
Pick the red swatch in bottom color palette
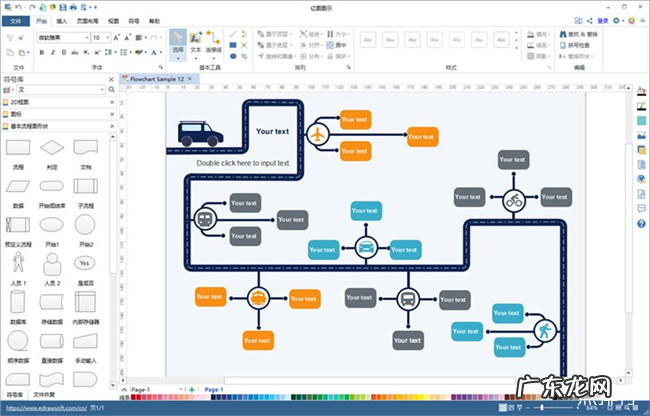coord(136,398)
